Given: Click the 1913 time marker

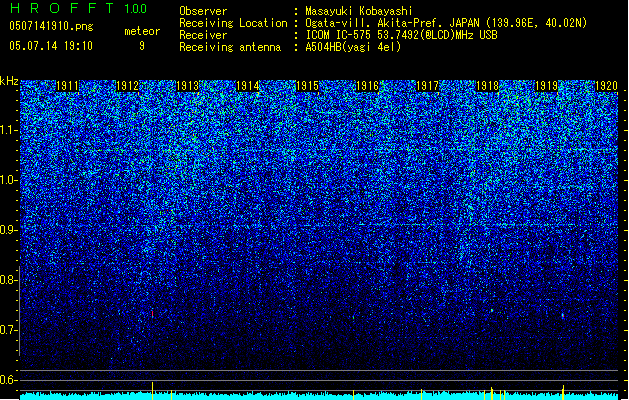Looking at the screenshot, I should coord(187,86).
